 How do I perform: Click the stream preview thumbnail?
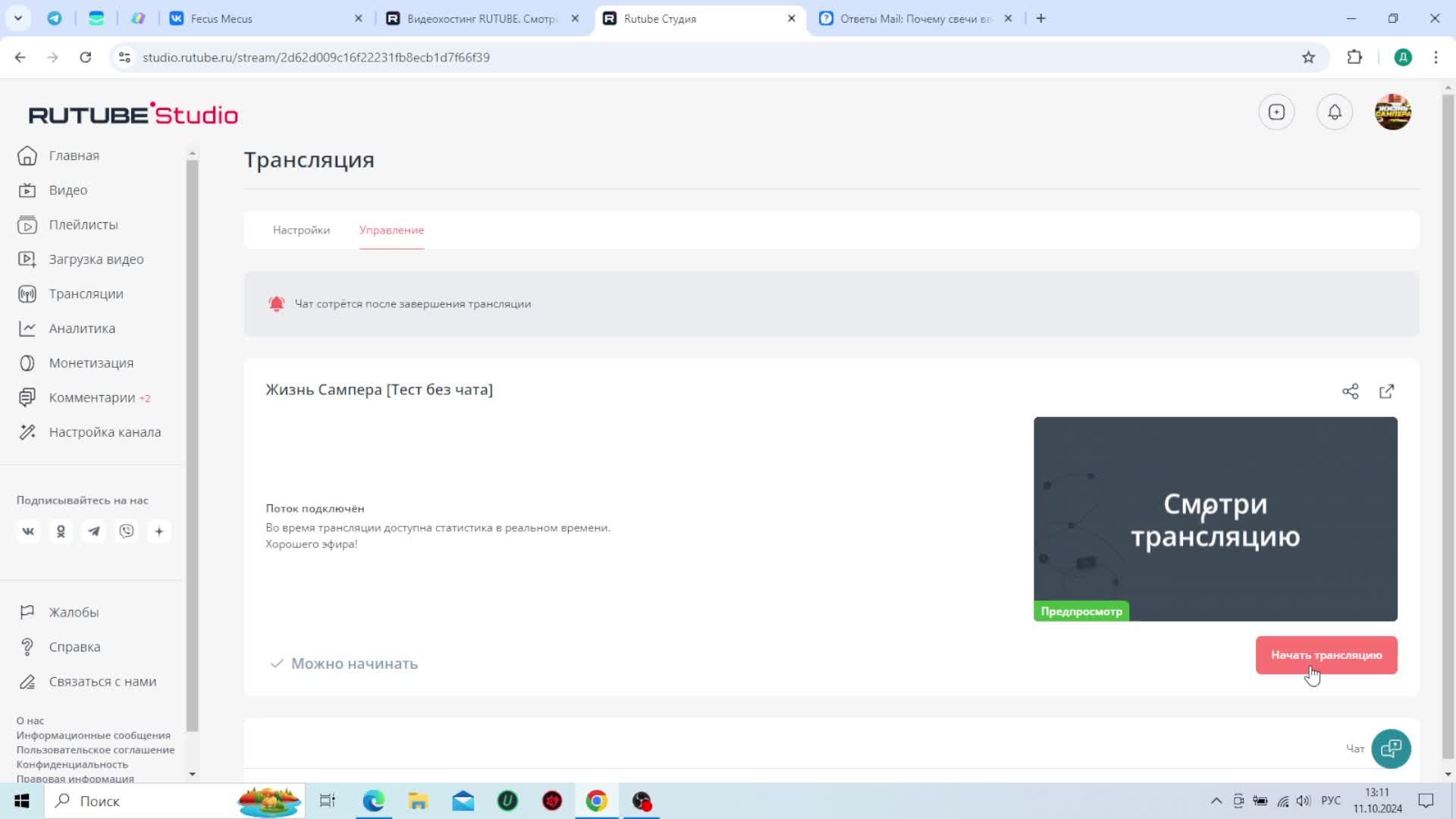[1215, 519]
